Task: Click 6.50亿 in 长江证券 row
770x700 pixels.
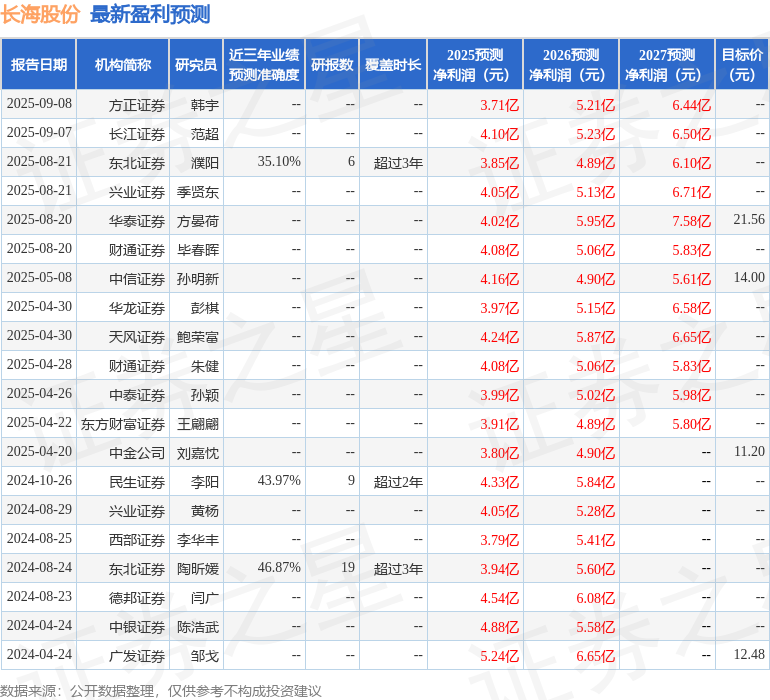Action: click(x=691, y=134)
